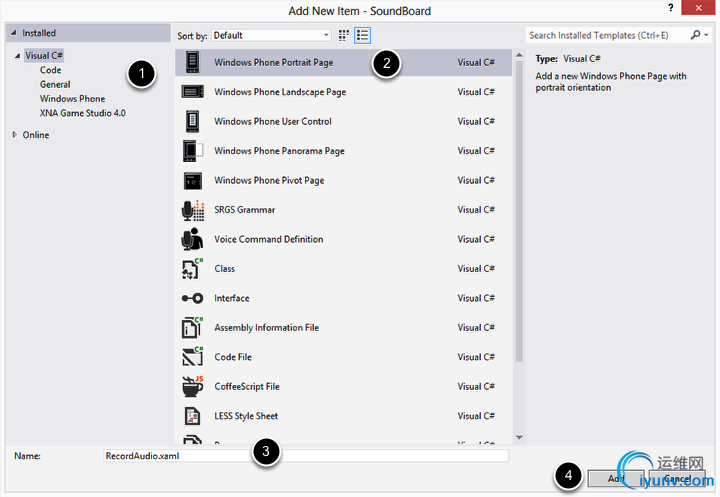
Task: Click the Interface template icon
Action: click(x=192, y=299)
